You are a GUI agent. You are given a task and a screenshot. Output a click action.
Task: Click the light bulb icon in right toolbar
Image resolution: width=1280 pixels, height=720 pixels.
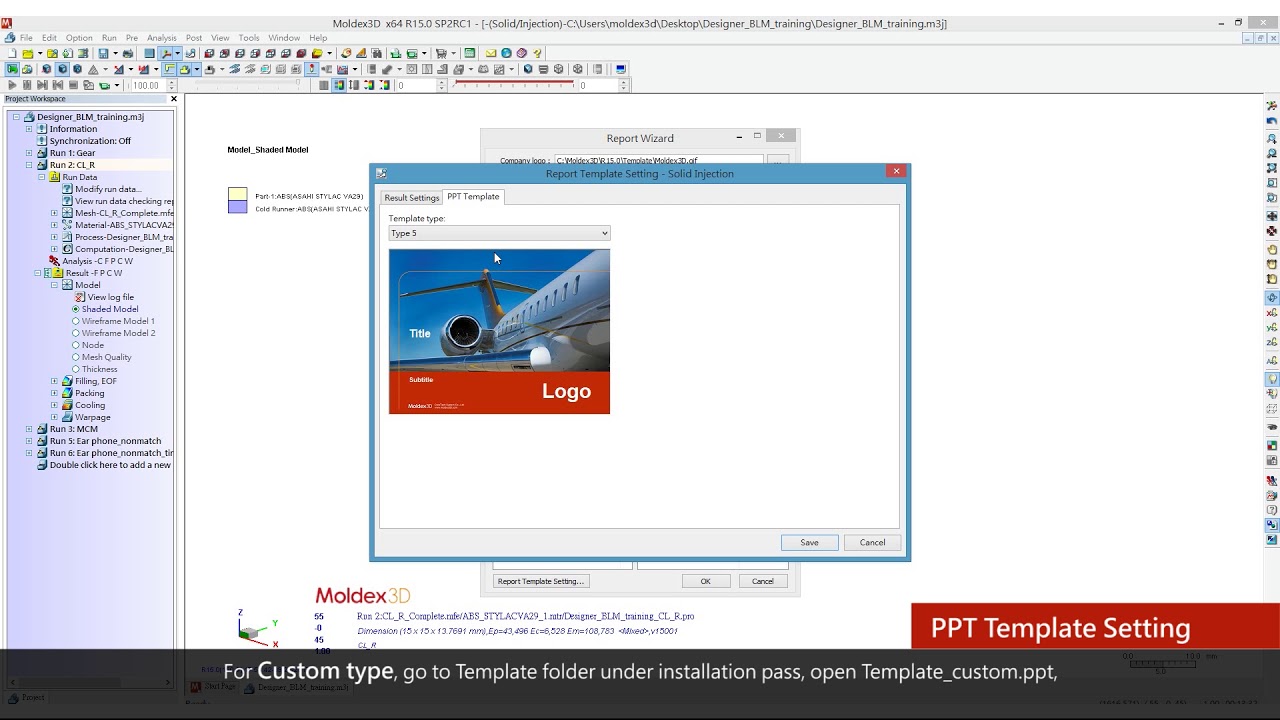1272,379
